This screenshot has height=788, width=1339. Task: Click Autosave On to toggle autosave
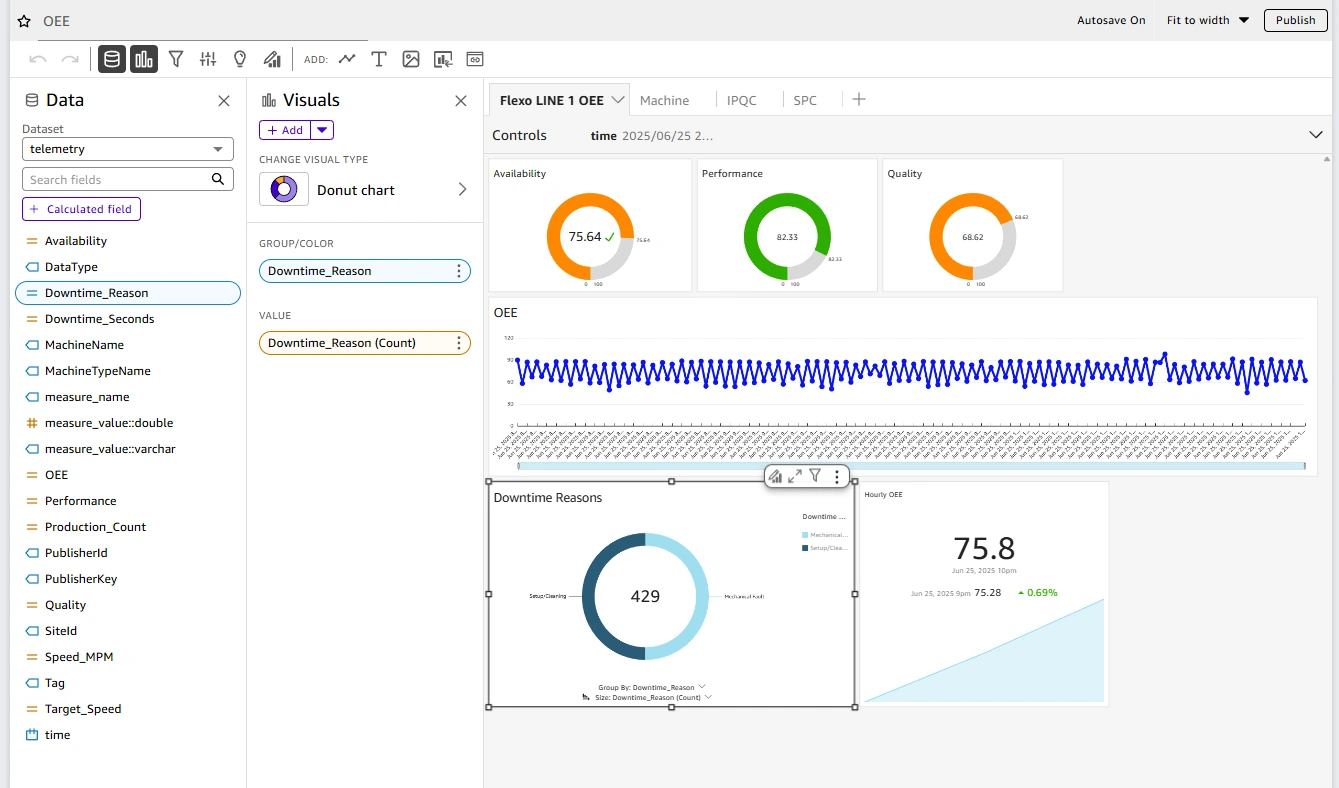(1110, 20)
